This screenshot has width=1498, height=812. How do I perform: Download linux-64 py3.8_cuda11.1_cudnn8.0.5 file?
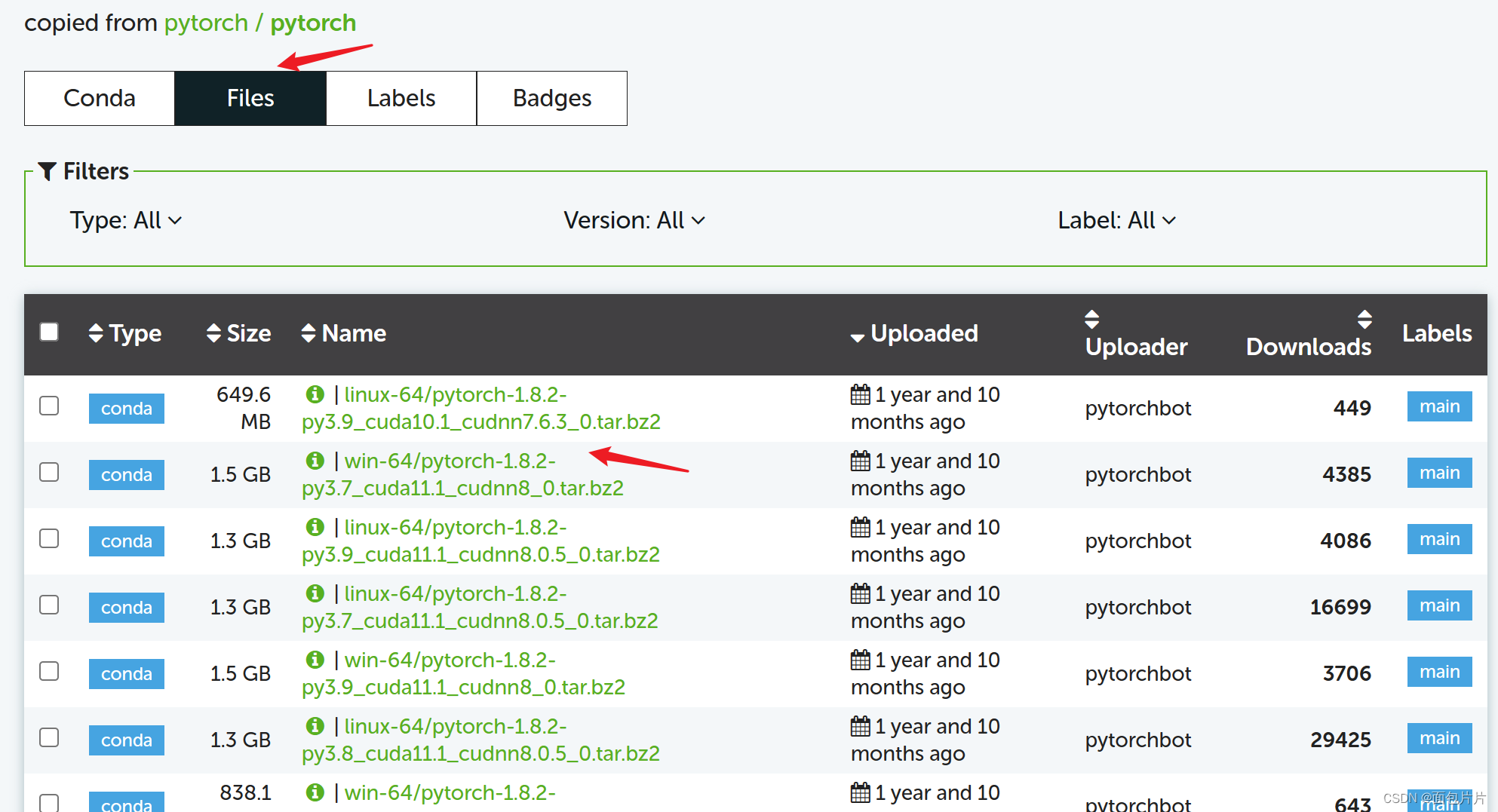pyautogui.click(x=480, y=740)
